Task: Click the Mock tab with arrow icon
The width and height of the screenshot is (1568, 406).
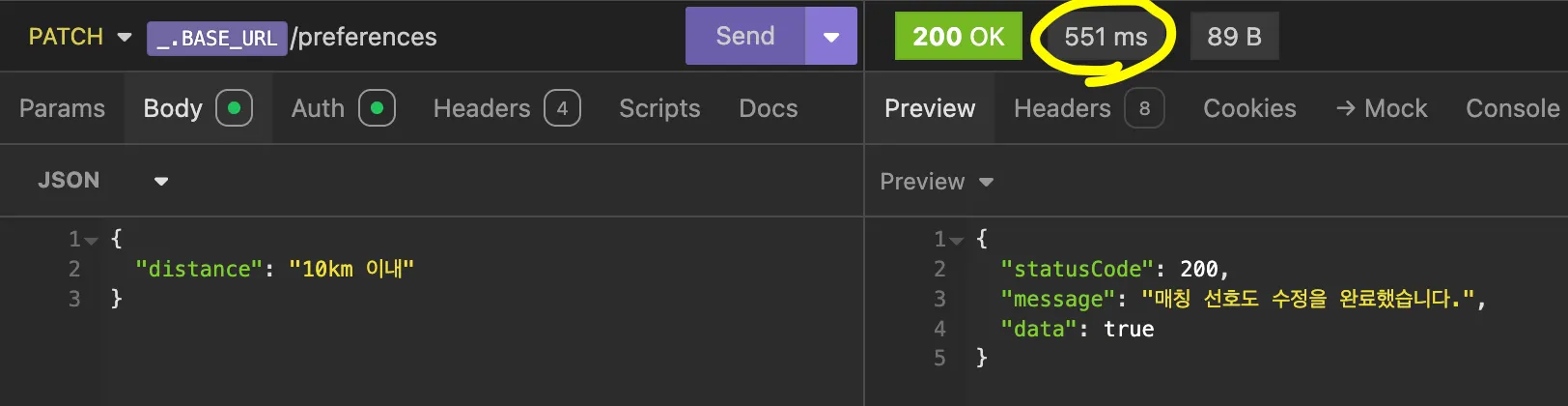Action: click(1382, 108)
